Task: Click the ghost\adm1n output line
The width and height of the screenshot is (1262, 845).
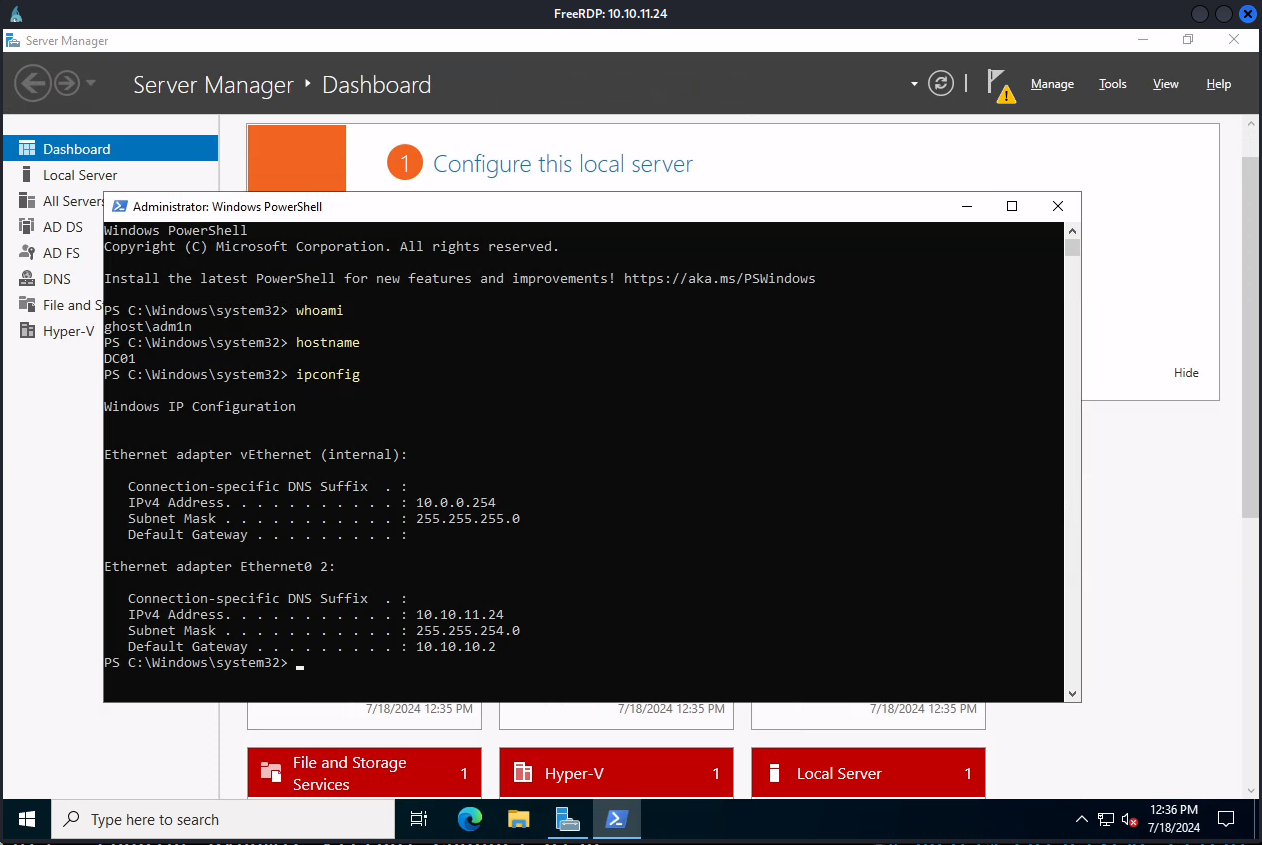Action: 148,326
